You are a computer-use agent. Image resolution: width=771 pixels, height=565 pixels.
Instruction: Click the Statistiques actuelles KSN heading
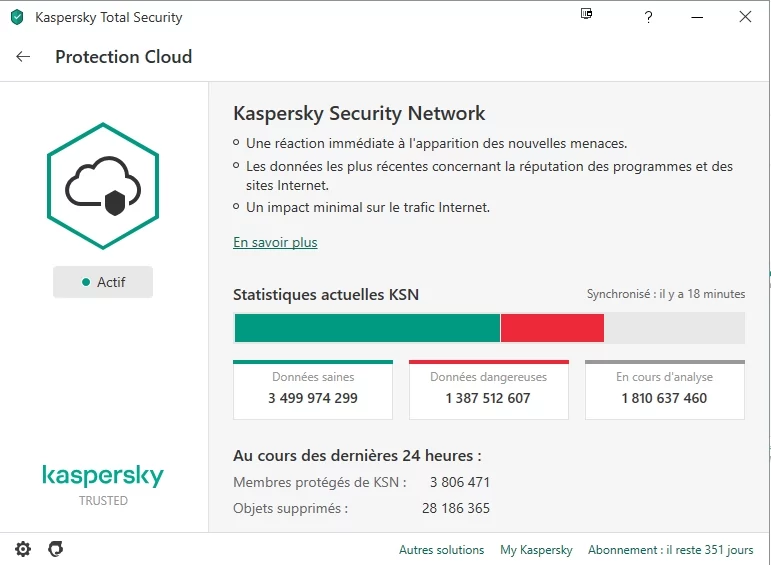[x=326, y=295]
